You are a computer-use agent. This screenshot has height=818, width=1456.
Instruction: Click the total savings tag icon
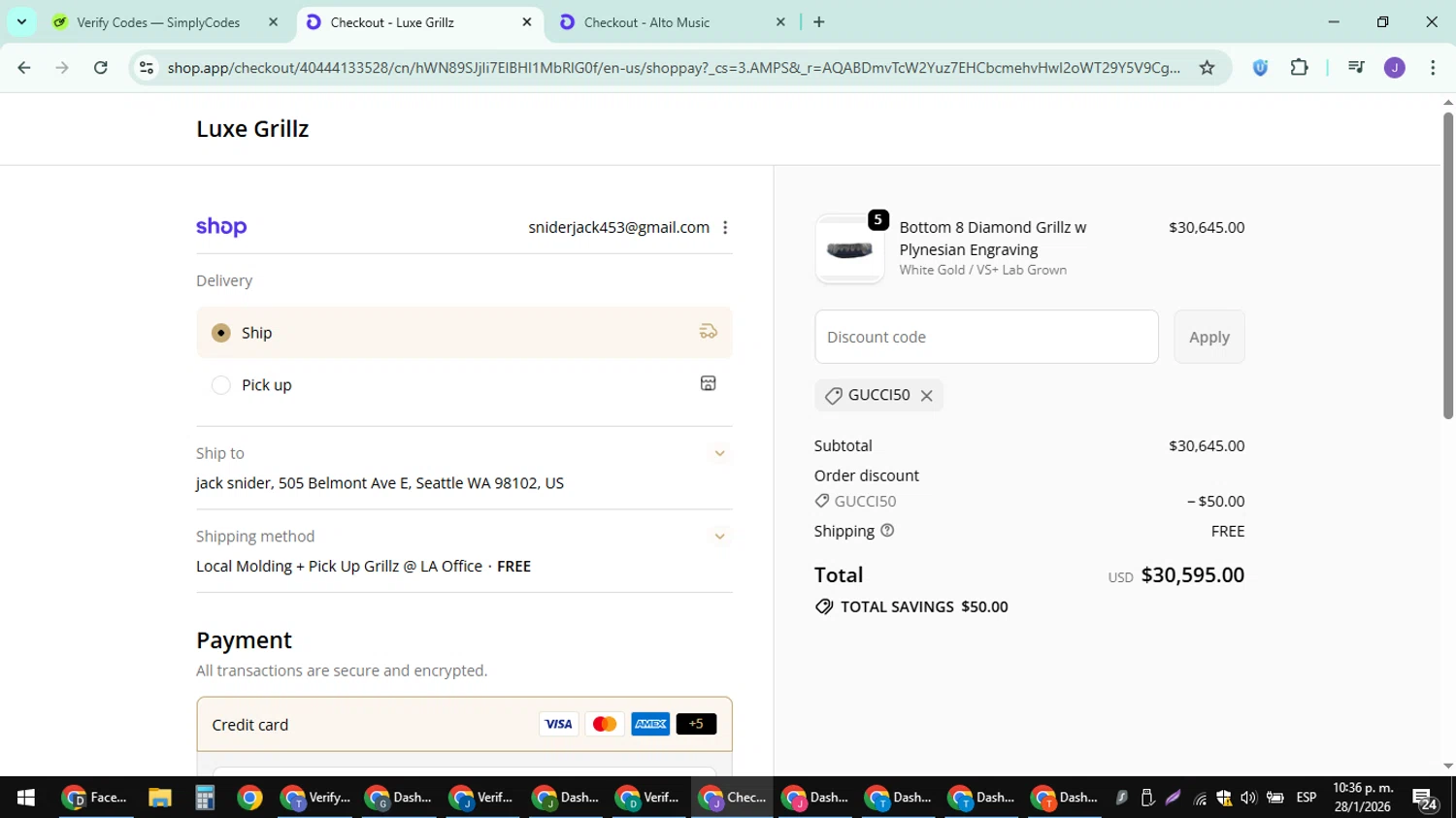click(x=824, y=606)
